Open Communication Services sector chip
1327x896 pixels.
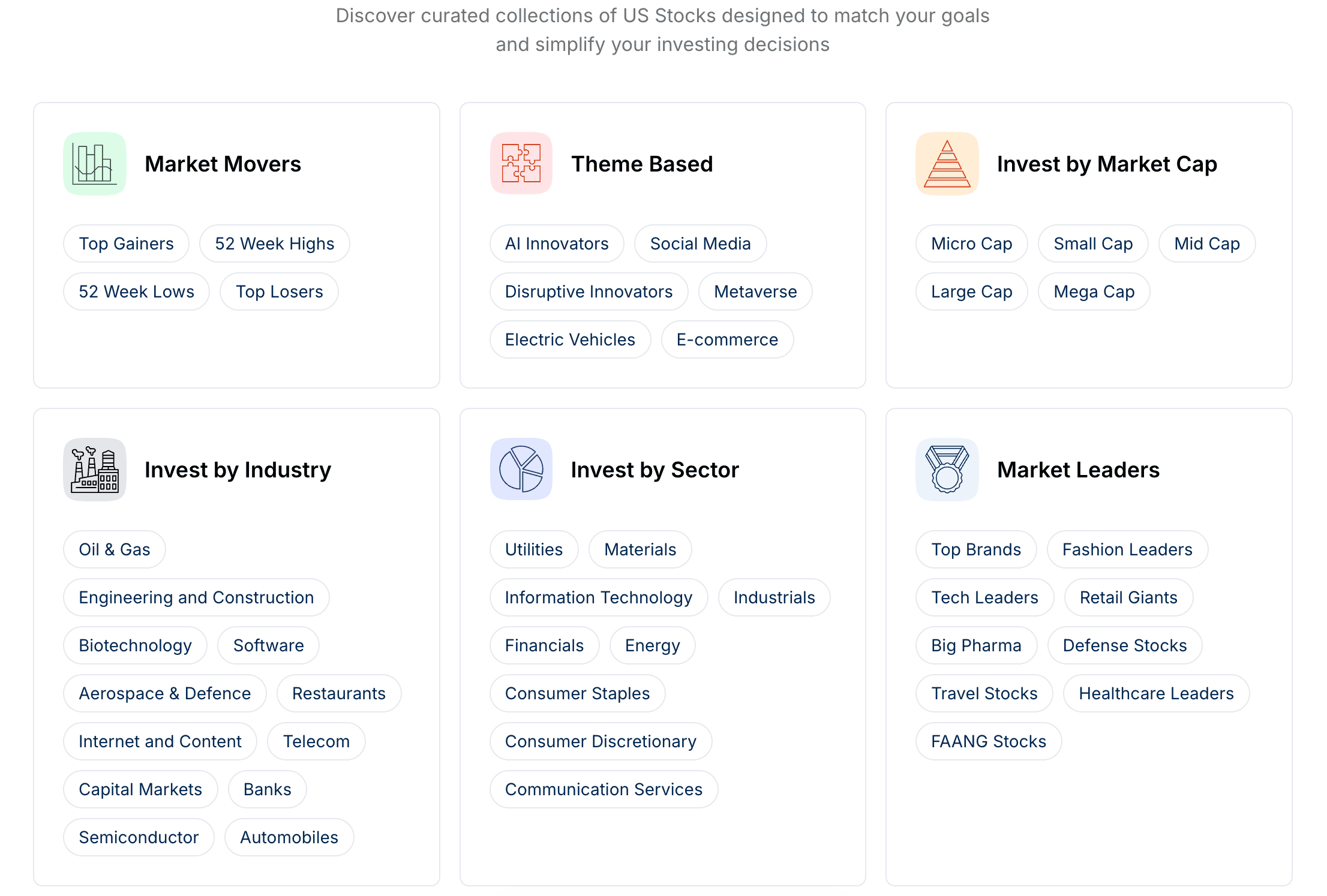tap(604, 789)
